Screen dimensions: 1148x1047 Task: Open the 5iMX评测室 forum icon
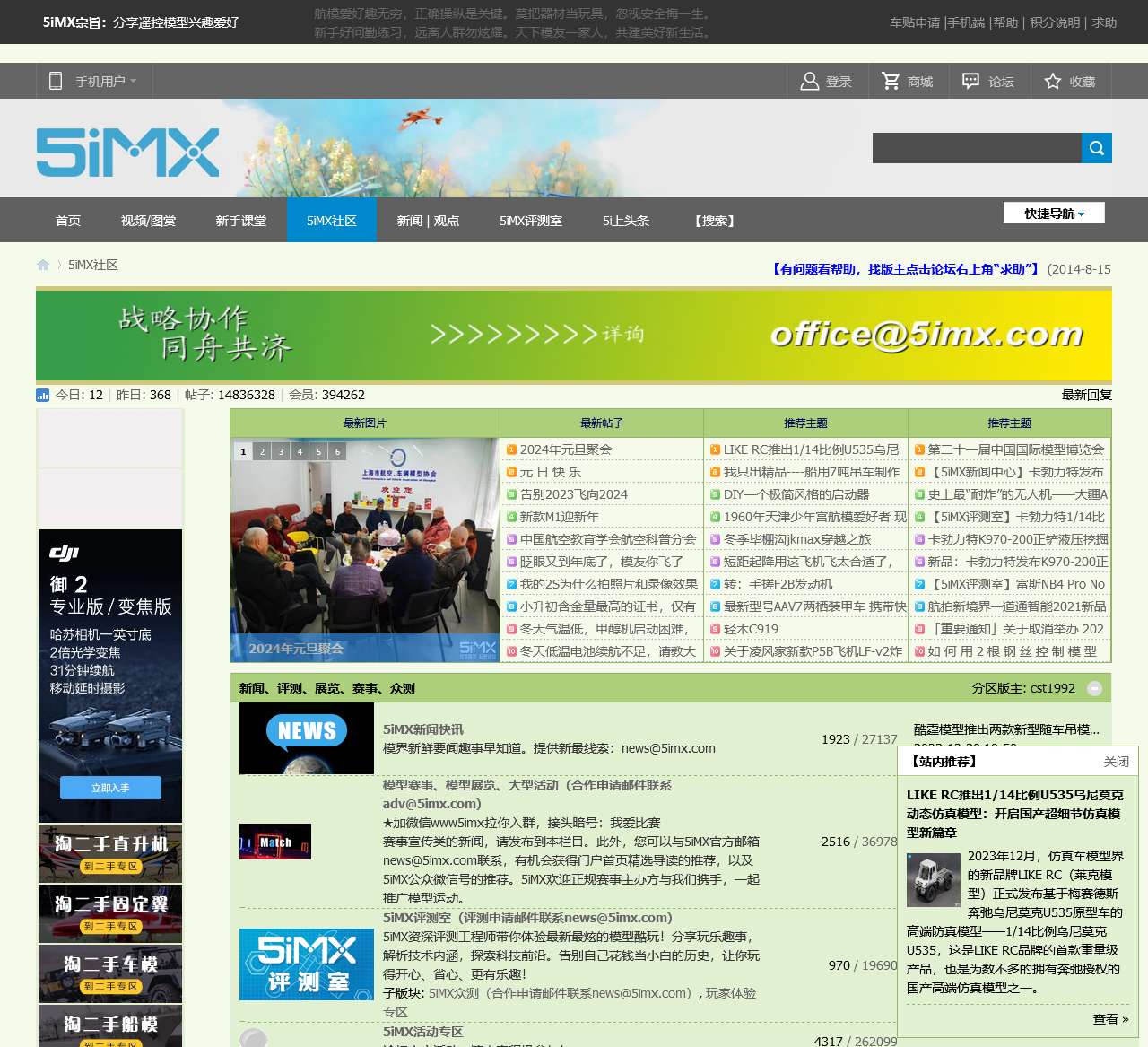pos(307,964)
